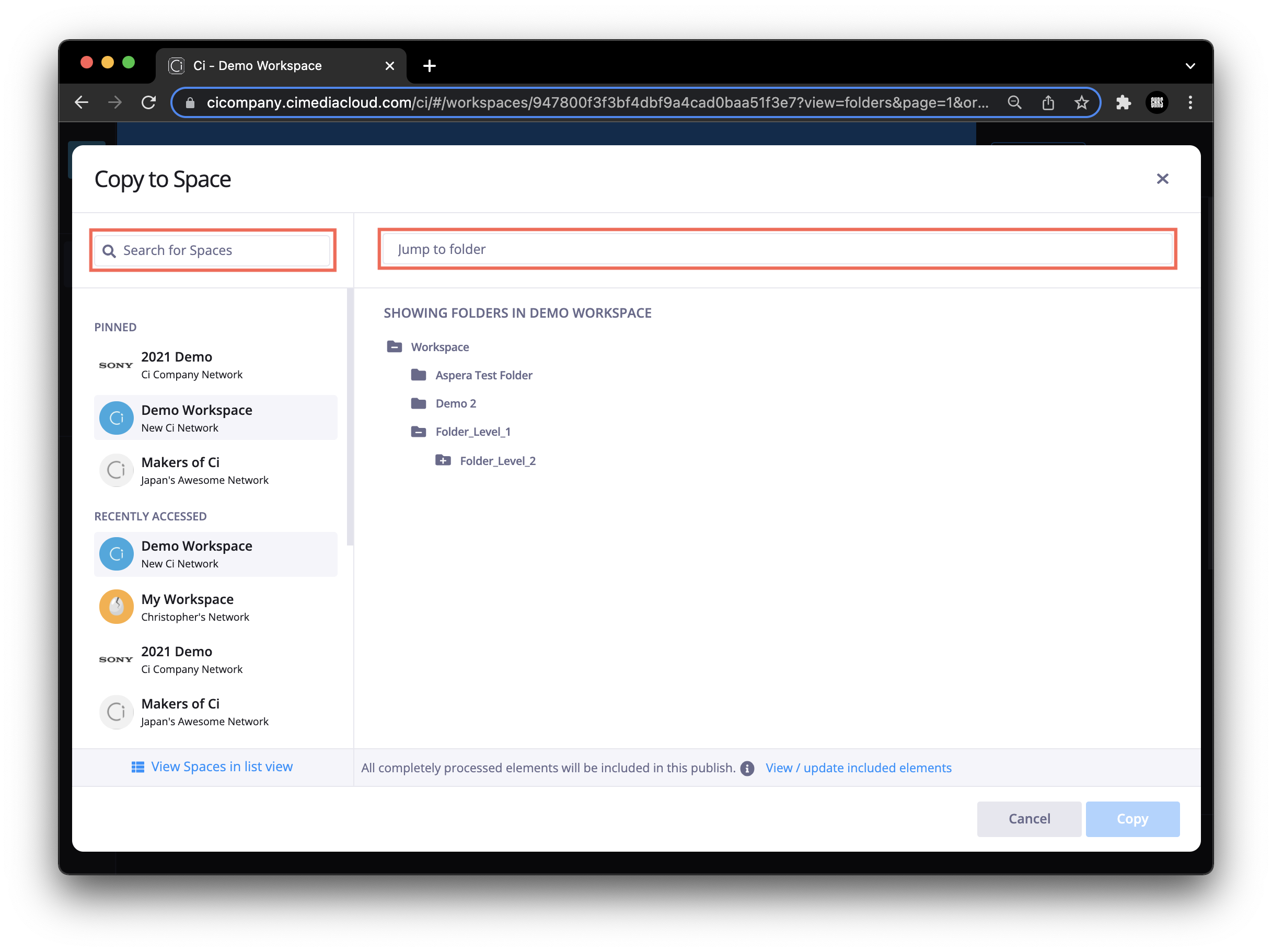This screenshot has height=952, width=1272.
Task: Click the Sony logo in Recently Accessed
Action: pos(116,659)
